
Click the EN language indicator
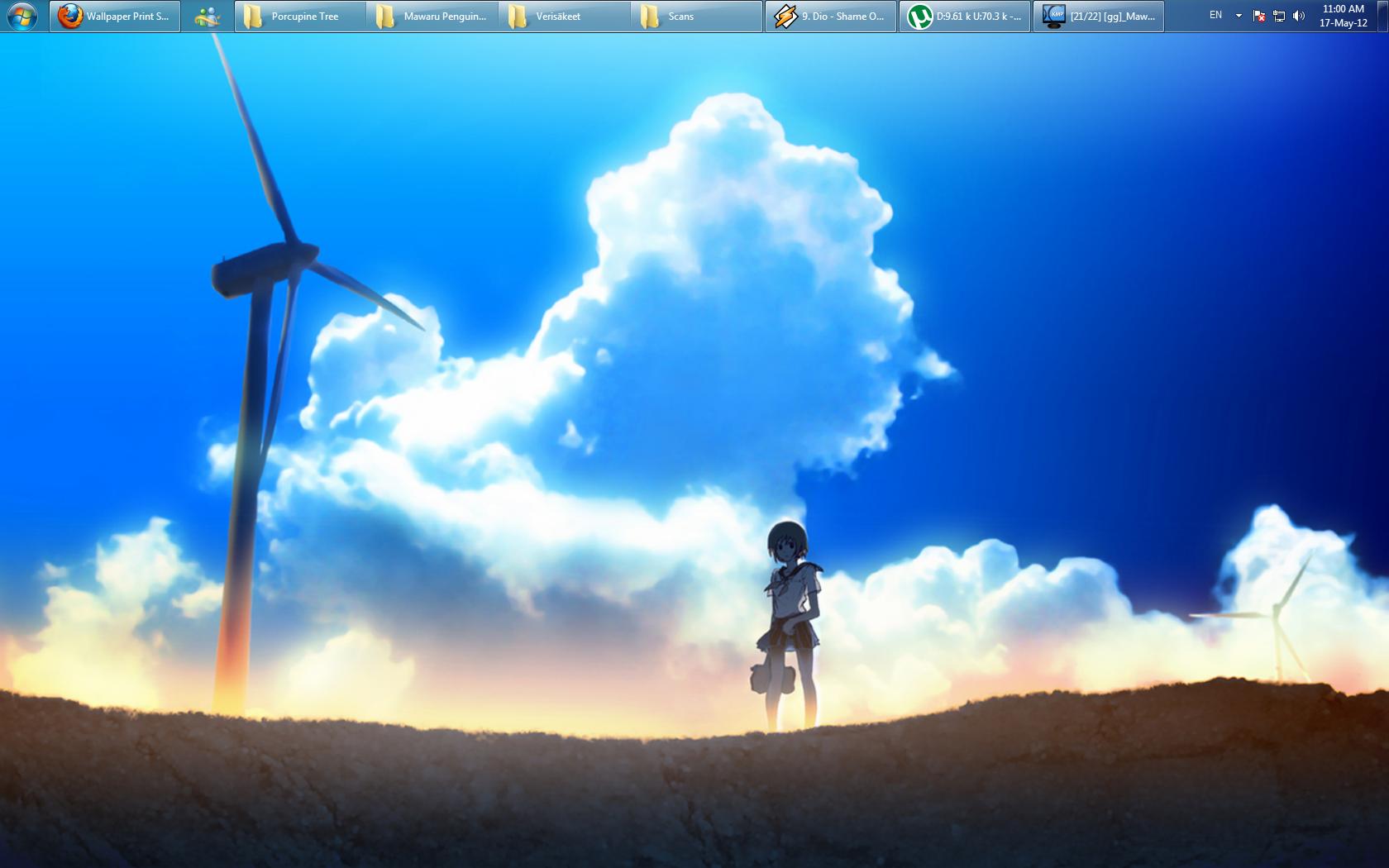[1215, 16]
